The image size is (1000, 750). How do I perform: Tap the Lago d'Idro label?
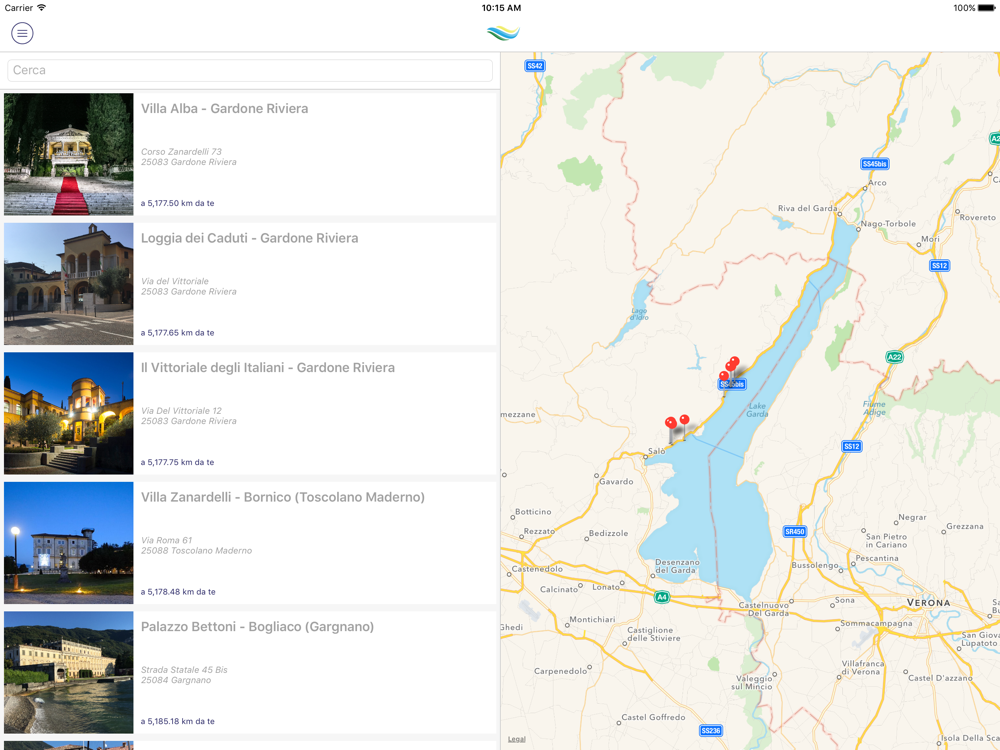(639, 314)
